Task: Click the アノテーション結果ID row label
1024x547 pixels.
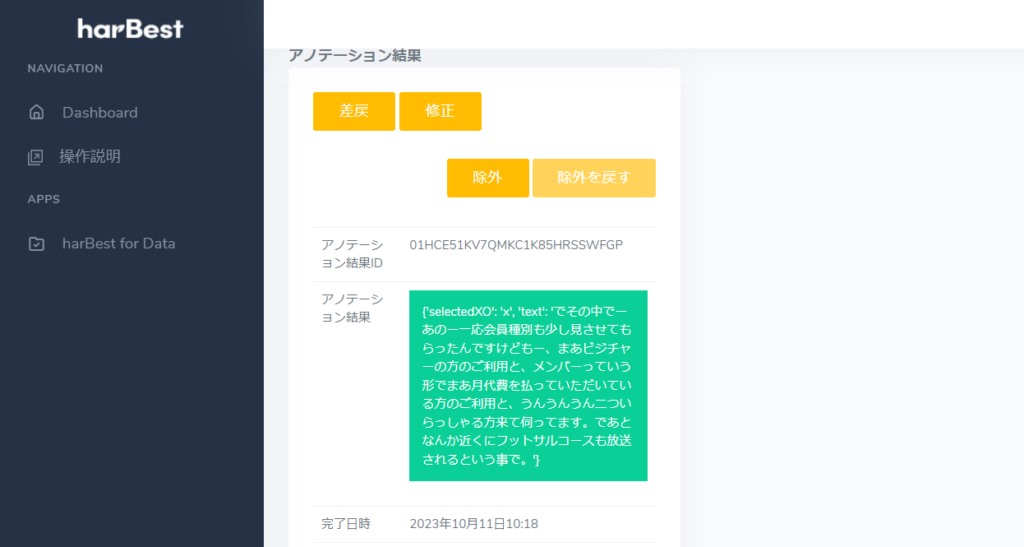Action: coord(351,254)
